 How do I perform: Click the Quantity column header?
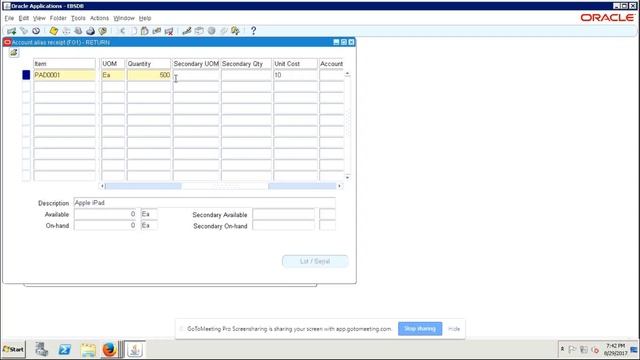coord(149,64)
